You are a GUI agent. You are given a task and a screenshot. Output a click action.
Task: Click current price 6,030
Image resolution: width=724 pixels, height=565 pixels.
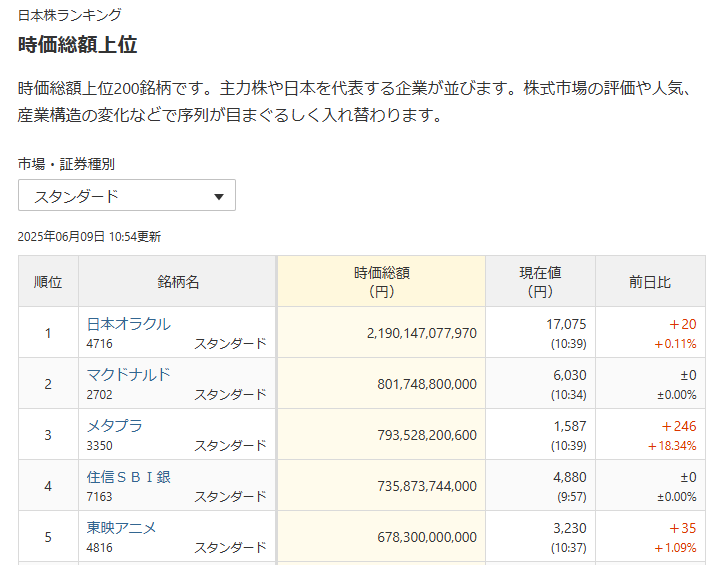[x=570, y=375]
